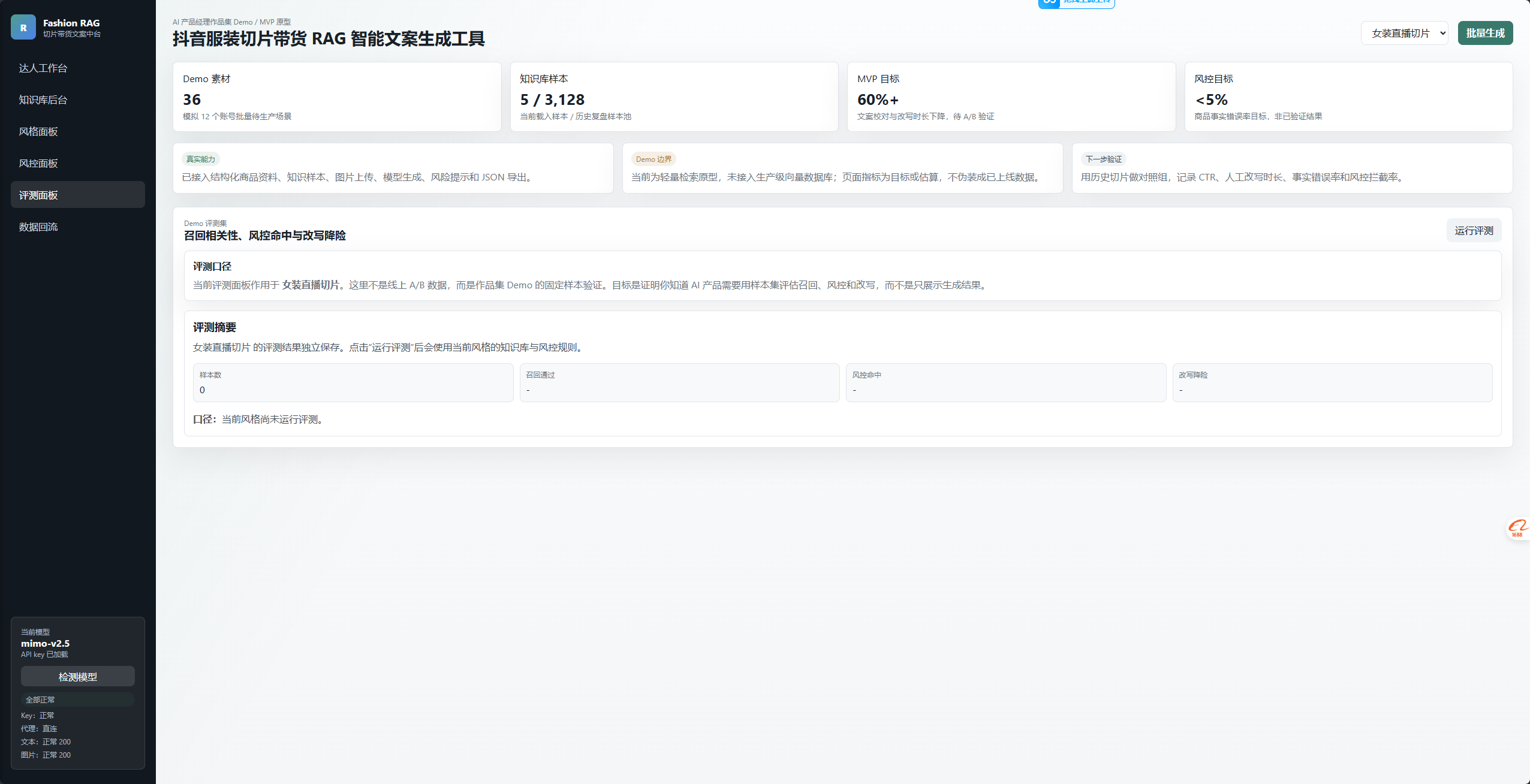
Task: Click the 真实能力 tag
Action: (x=201, y=159)
